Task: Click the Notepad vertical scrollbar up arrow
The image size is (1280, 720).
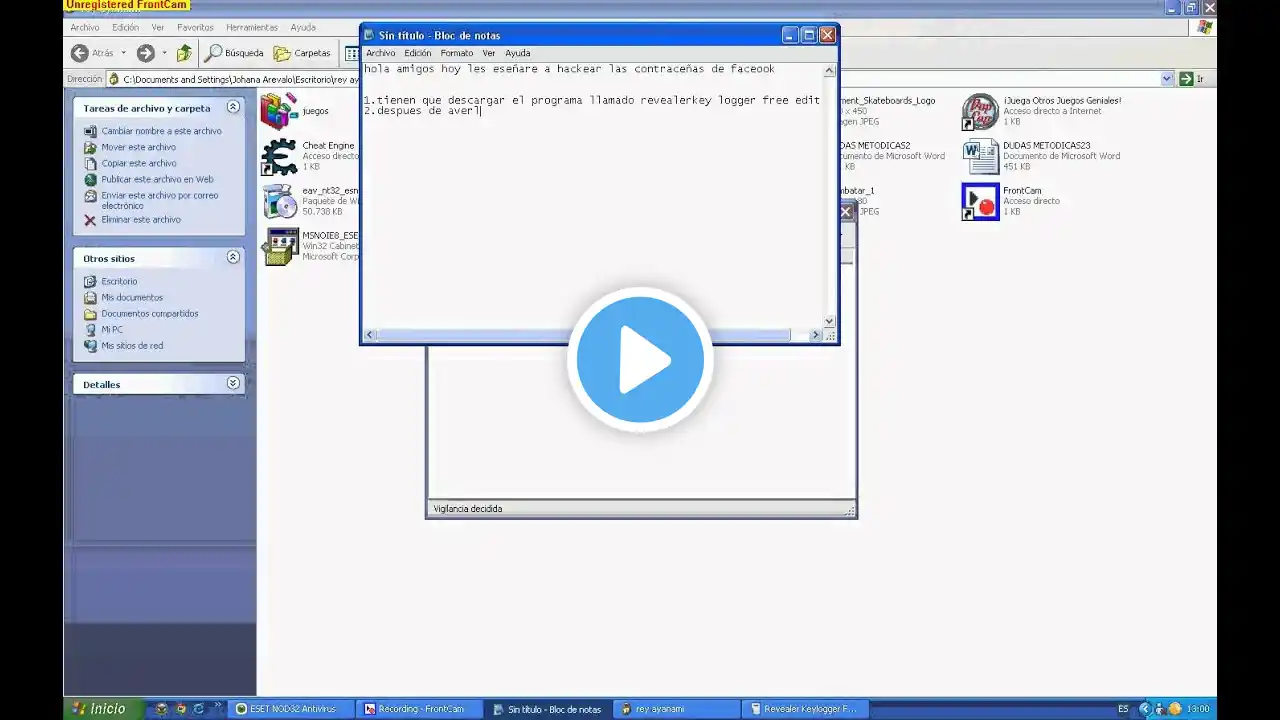Action: click(829, 71)
